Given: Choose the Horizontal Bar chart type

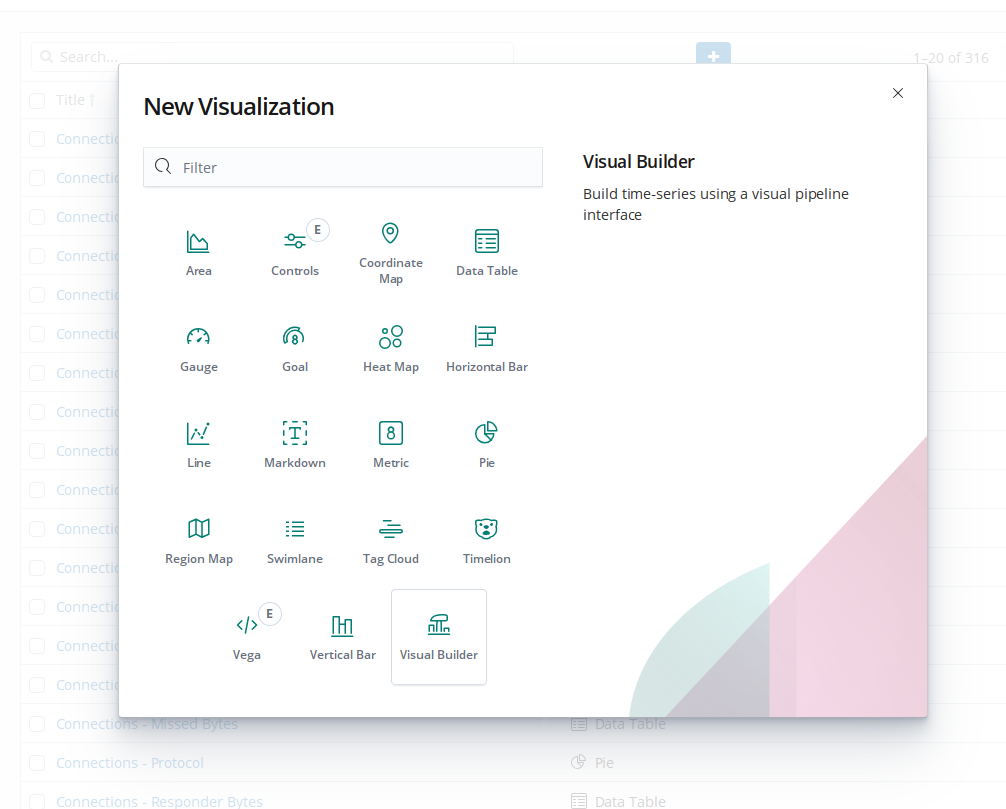Looking at the screenshot, I should tap(486, 349).
